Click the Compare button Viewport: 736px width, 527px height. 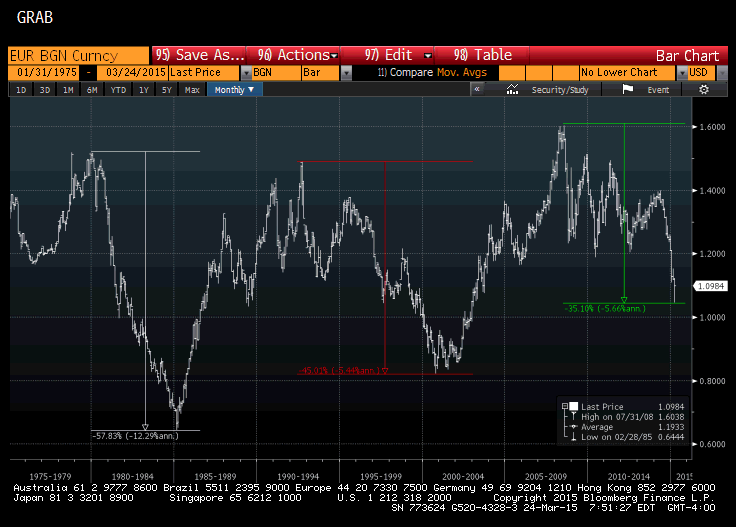[x=405, y=73]
